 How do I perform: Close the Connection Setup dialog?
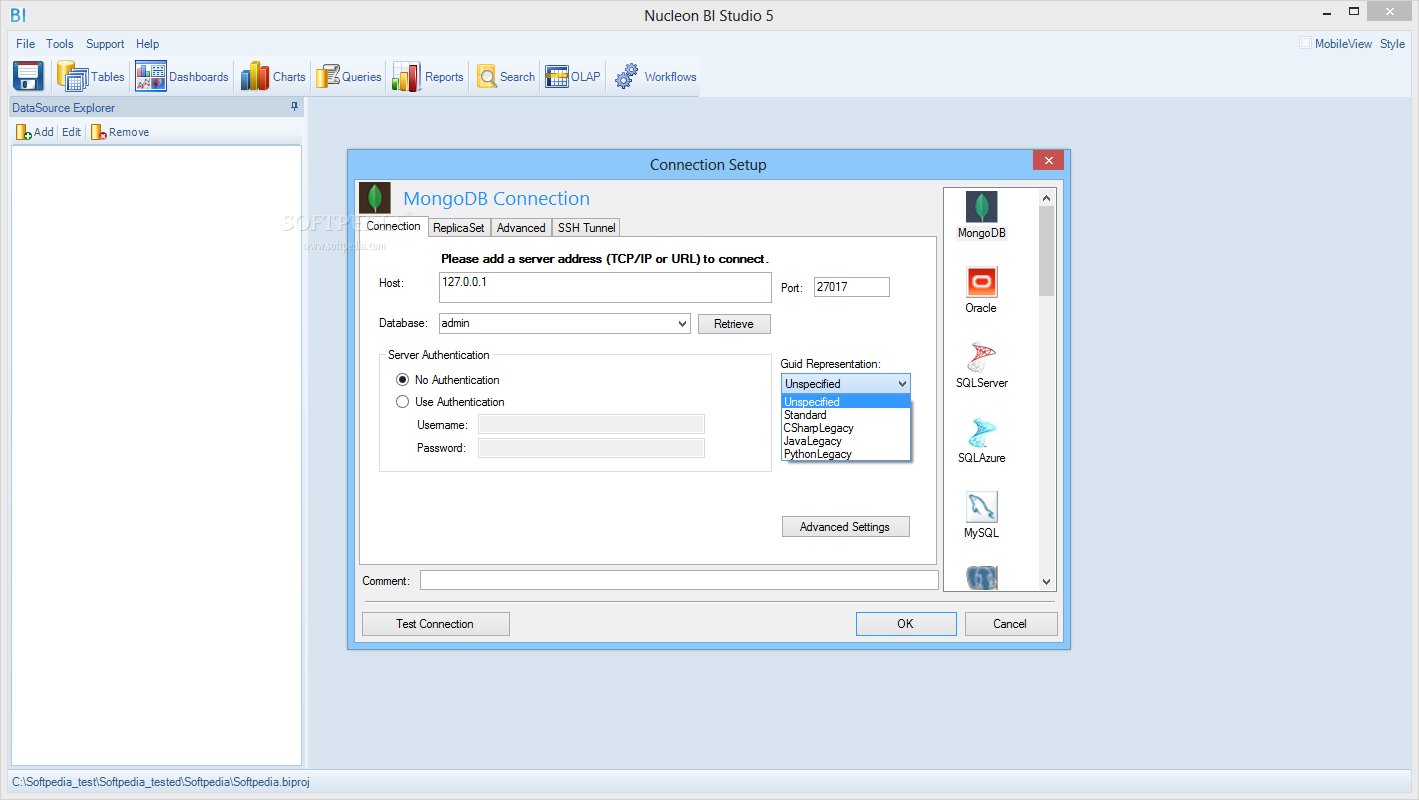1048,161
